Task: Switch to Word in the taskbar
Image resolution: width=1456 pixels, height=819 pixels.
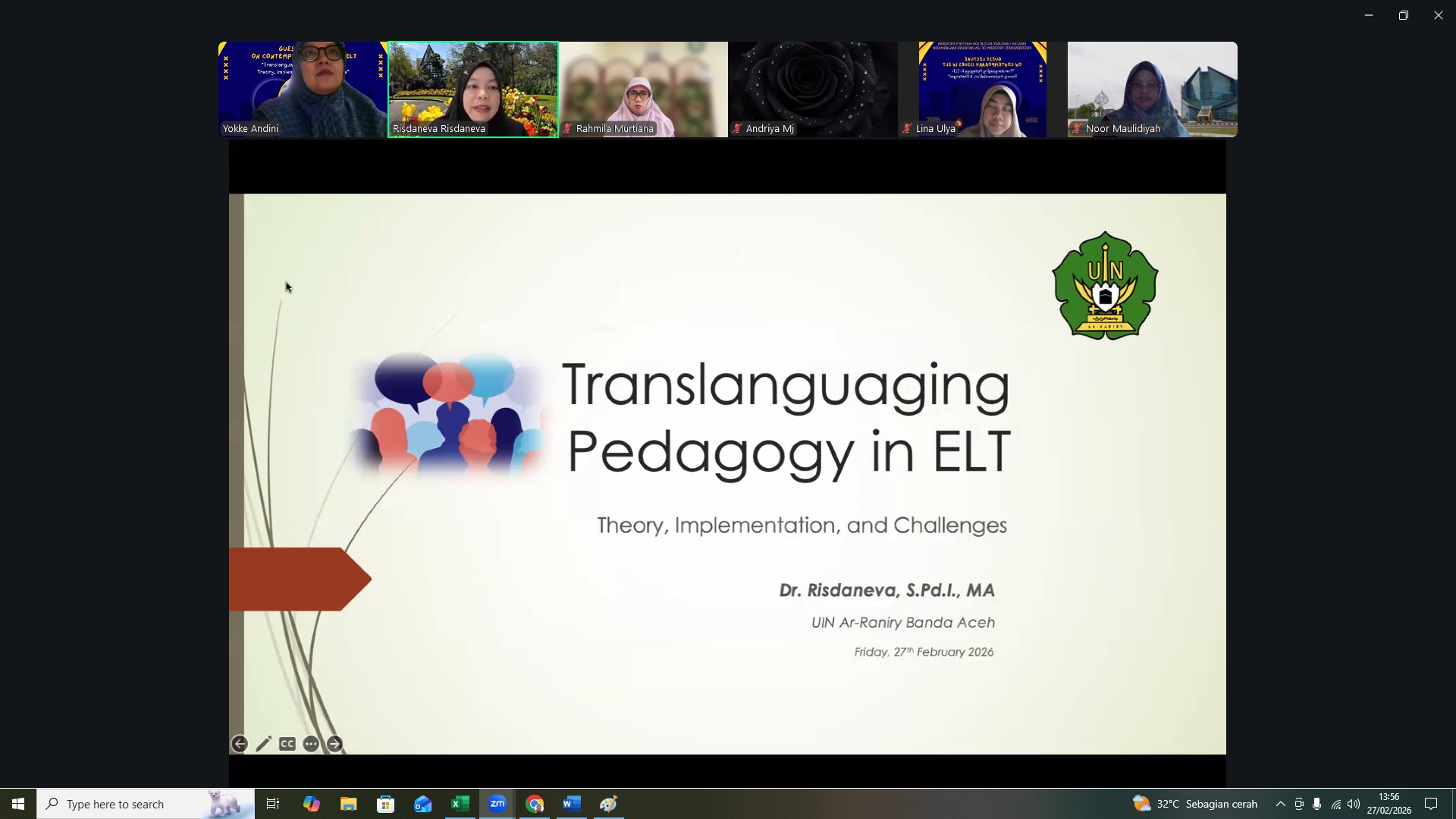Action: pos(572,804)
